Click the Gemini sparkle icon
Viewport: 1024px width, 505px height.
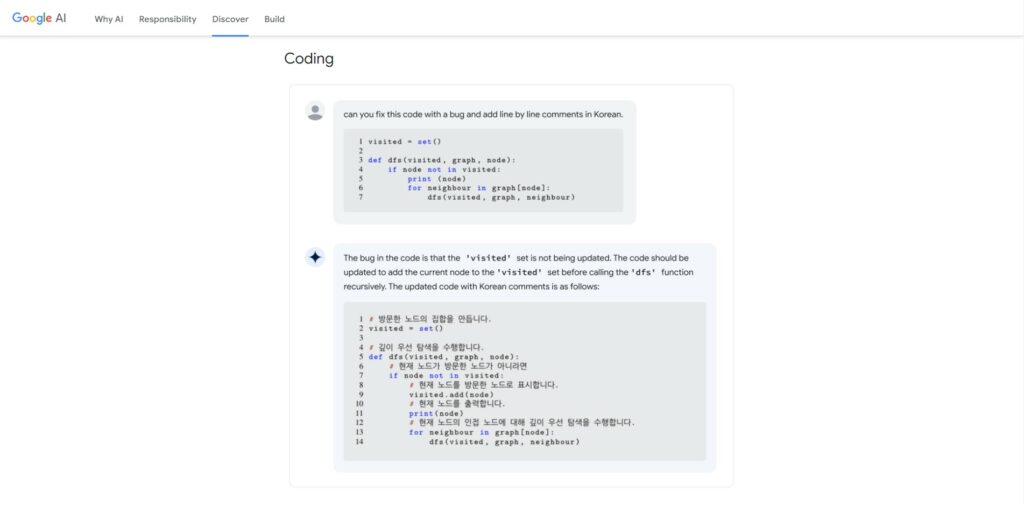click(x=315, y=257)
